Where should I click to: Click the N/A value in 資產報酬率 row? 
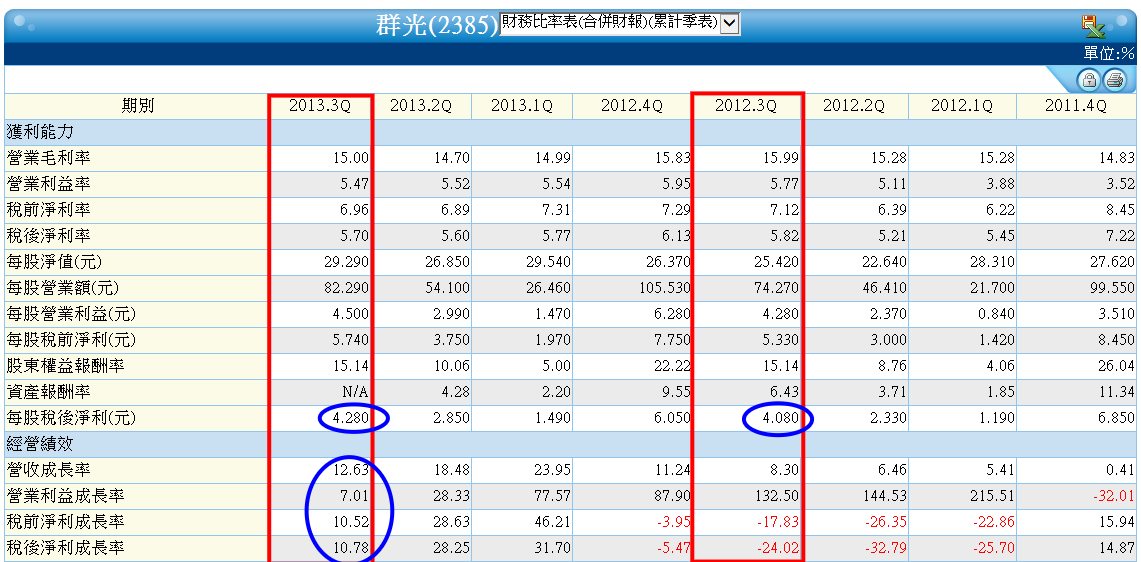pyautogui.click(x=357, y=392)
